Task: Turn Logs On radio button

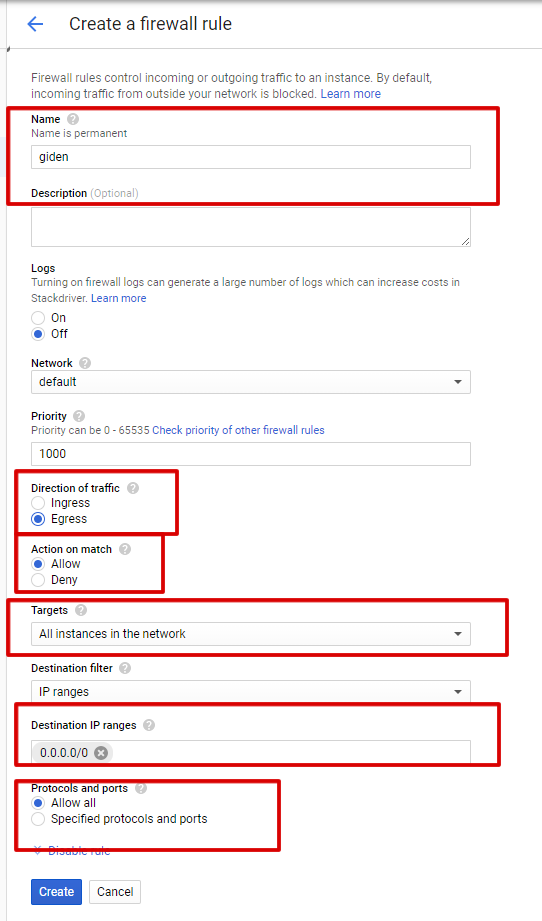Action: point(38,318)
